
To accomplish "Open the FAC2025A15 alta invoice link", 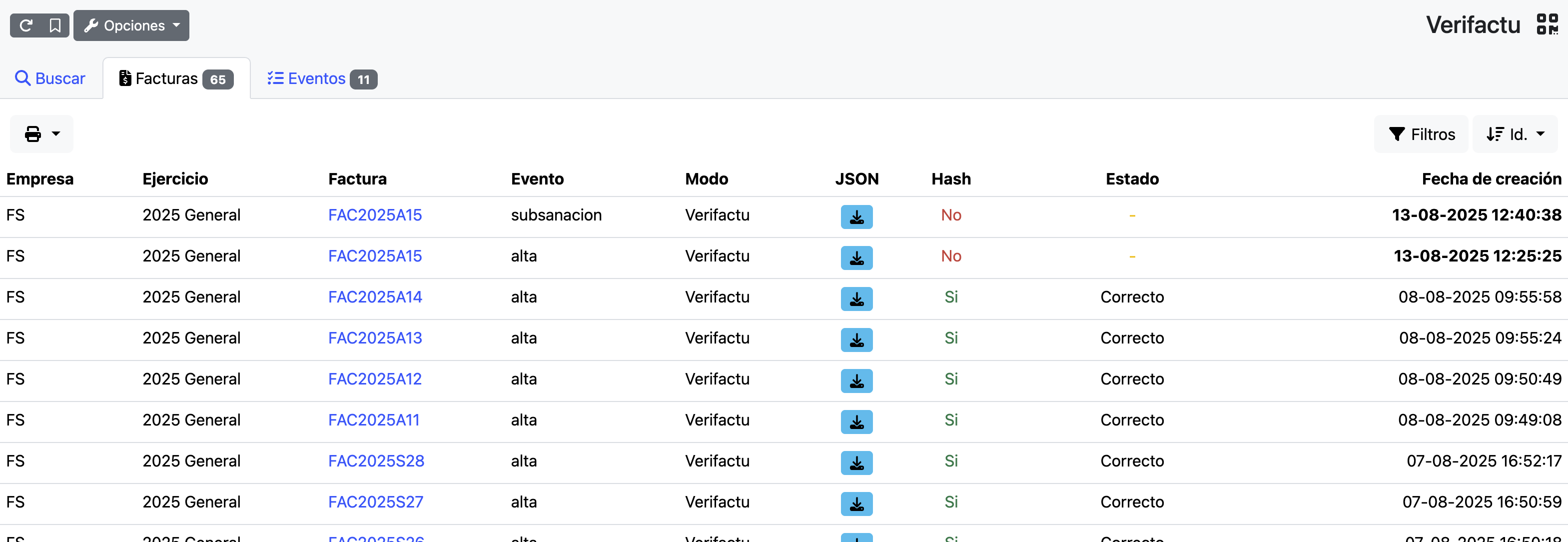I will [374, 256].
